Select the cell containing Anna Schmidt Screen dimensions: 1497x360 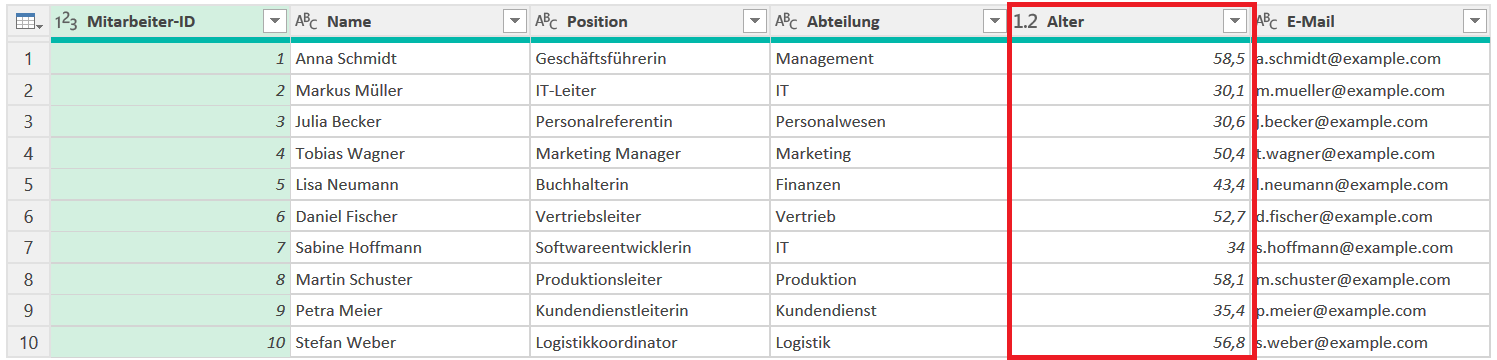tap(410, 59)
